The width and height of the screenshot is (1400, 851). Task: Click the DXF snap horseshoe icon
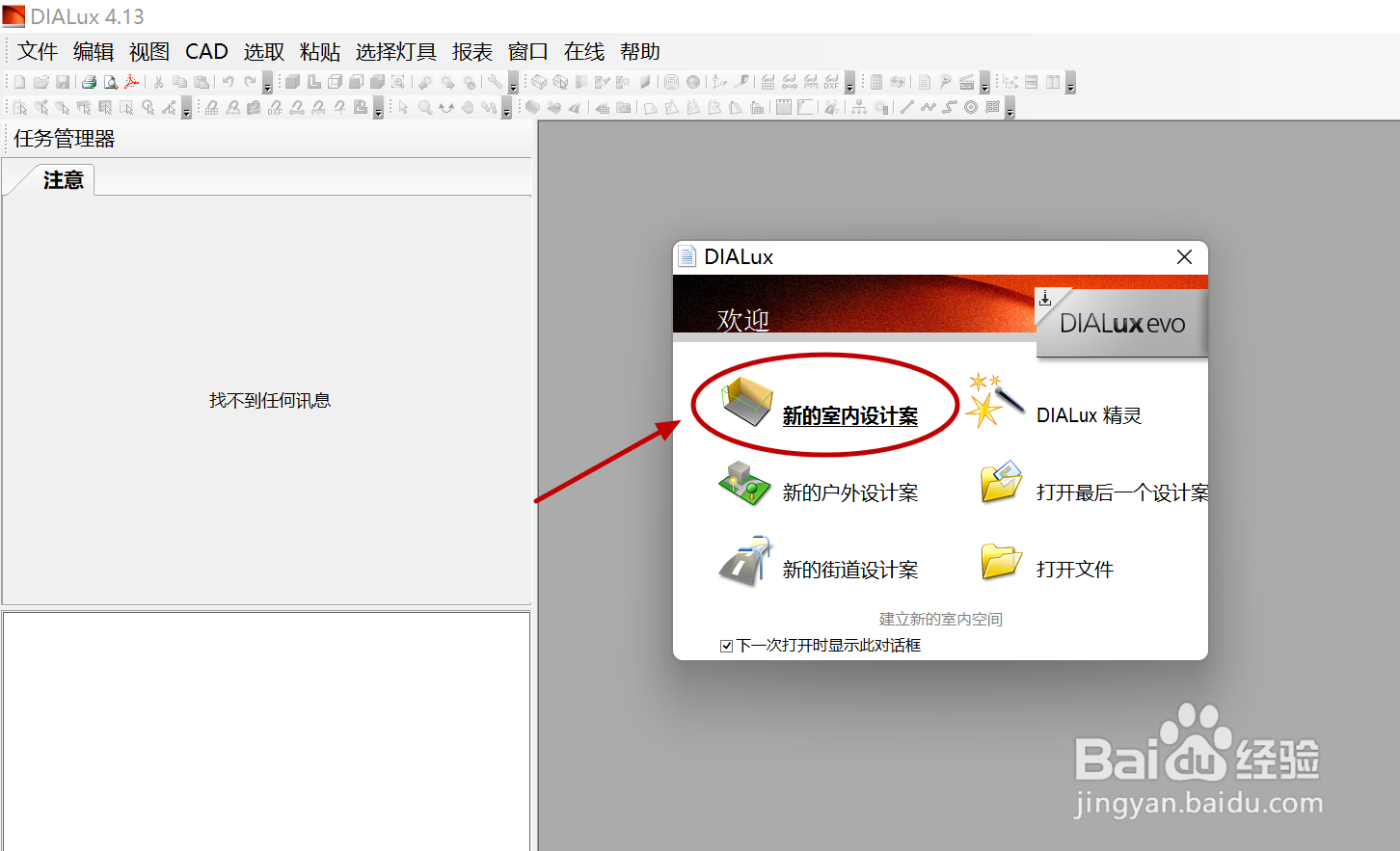(x=275, y=107)
